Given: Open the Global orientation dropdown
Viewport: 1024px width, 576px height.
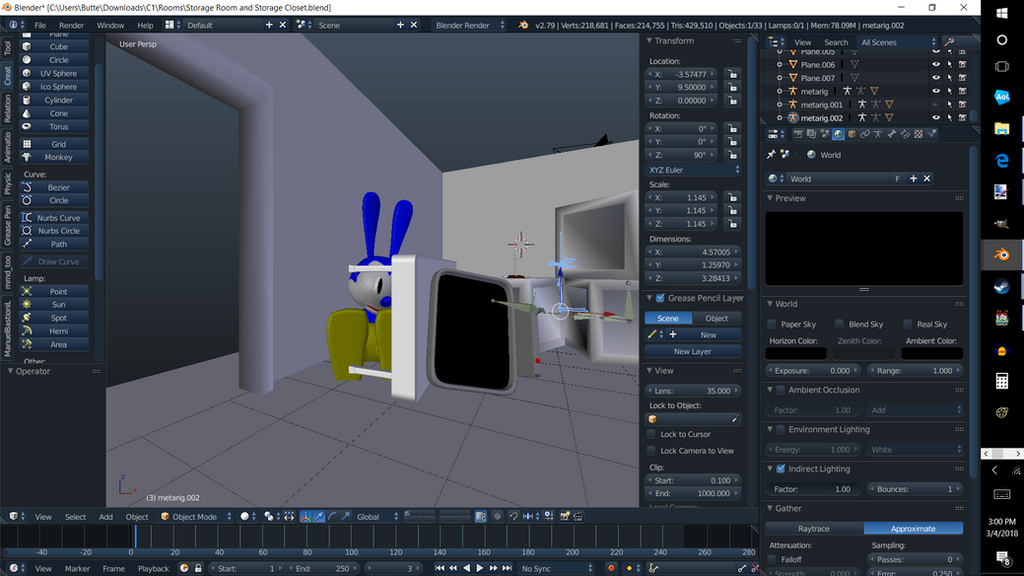Looking at the screenshot, I should point(375,517).
